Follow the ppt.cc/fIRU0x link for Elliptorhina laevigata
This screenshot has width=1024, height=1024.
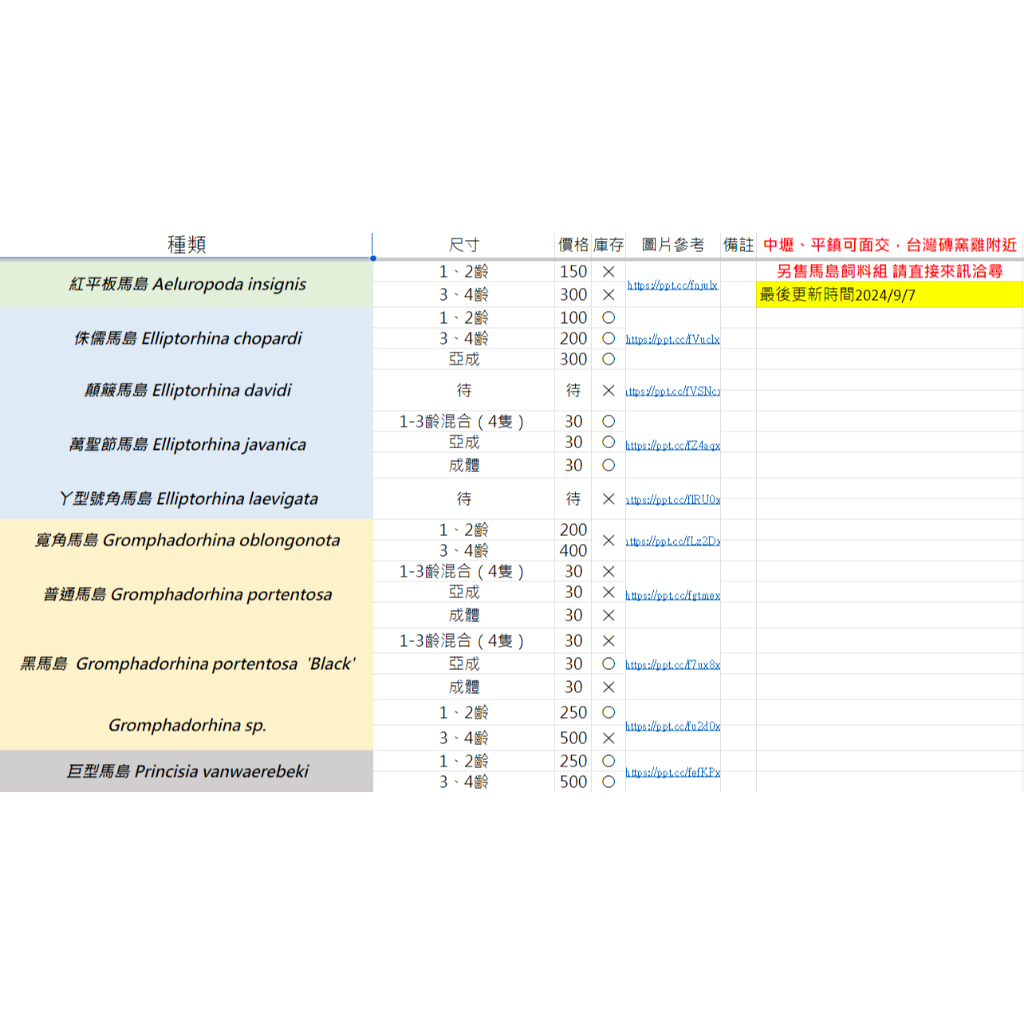pyautogui.click(x=673, y=500)
